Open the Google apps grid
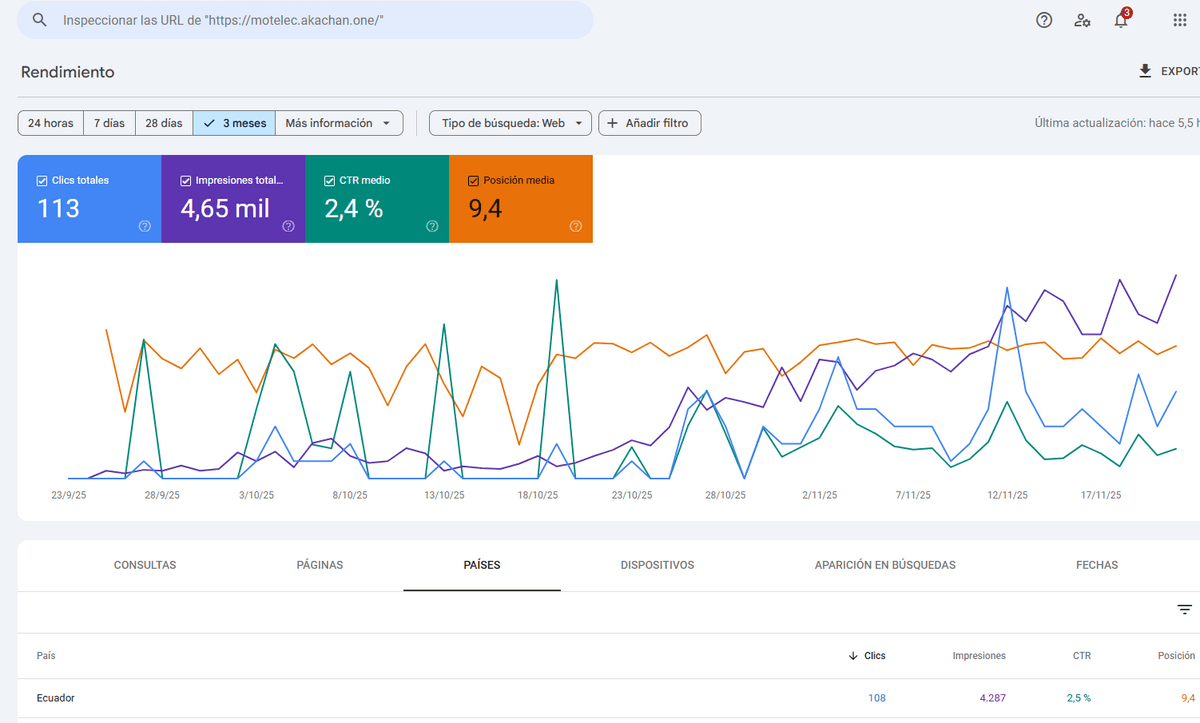 [x=1179, y=20]
